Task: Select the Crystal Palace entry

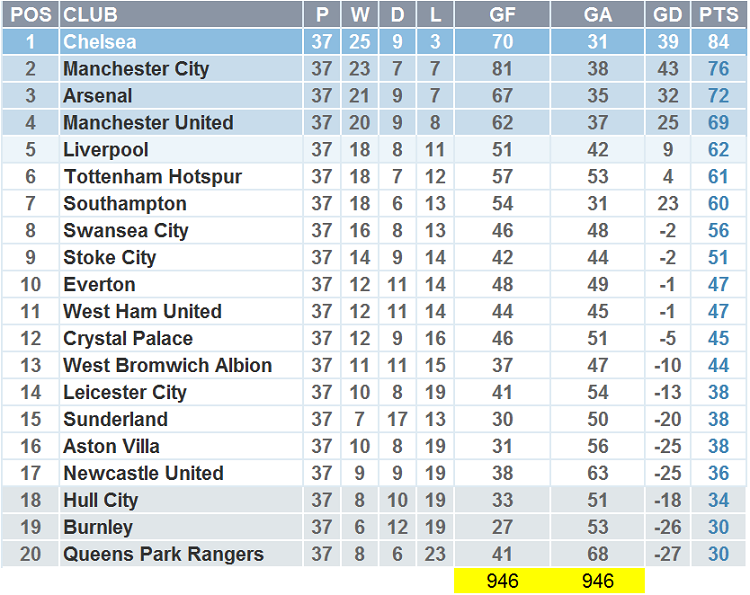Action: [128, 338]
